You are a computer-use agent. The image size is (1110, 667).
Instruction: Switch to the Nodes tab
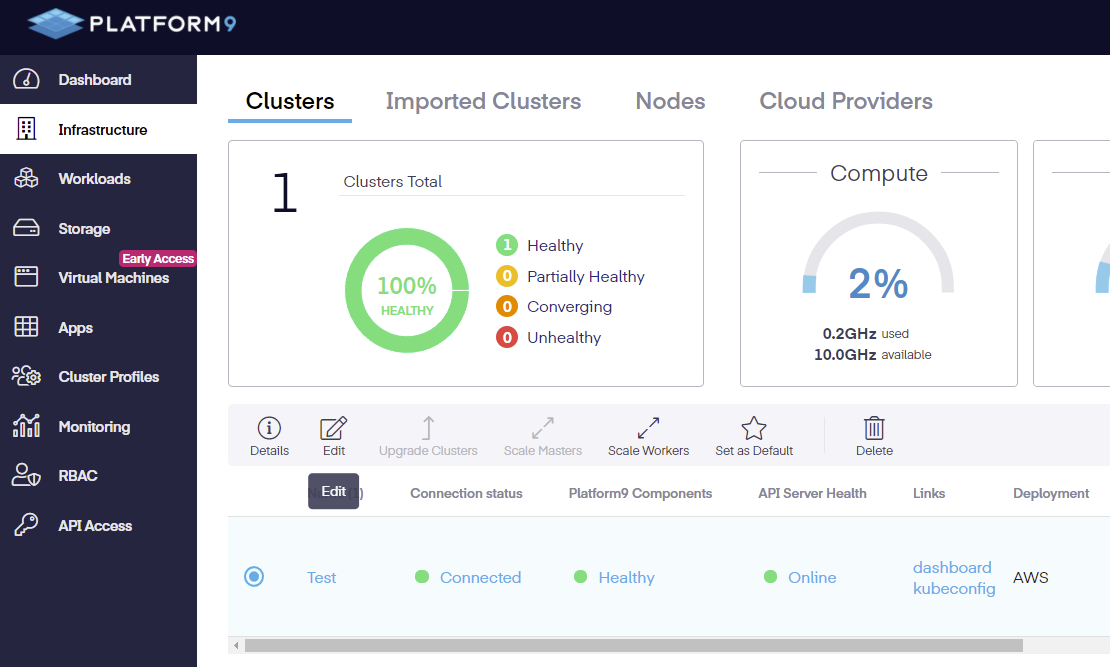pyautogui.click(x=670, y=101)
